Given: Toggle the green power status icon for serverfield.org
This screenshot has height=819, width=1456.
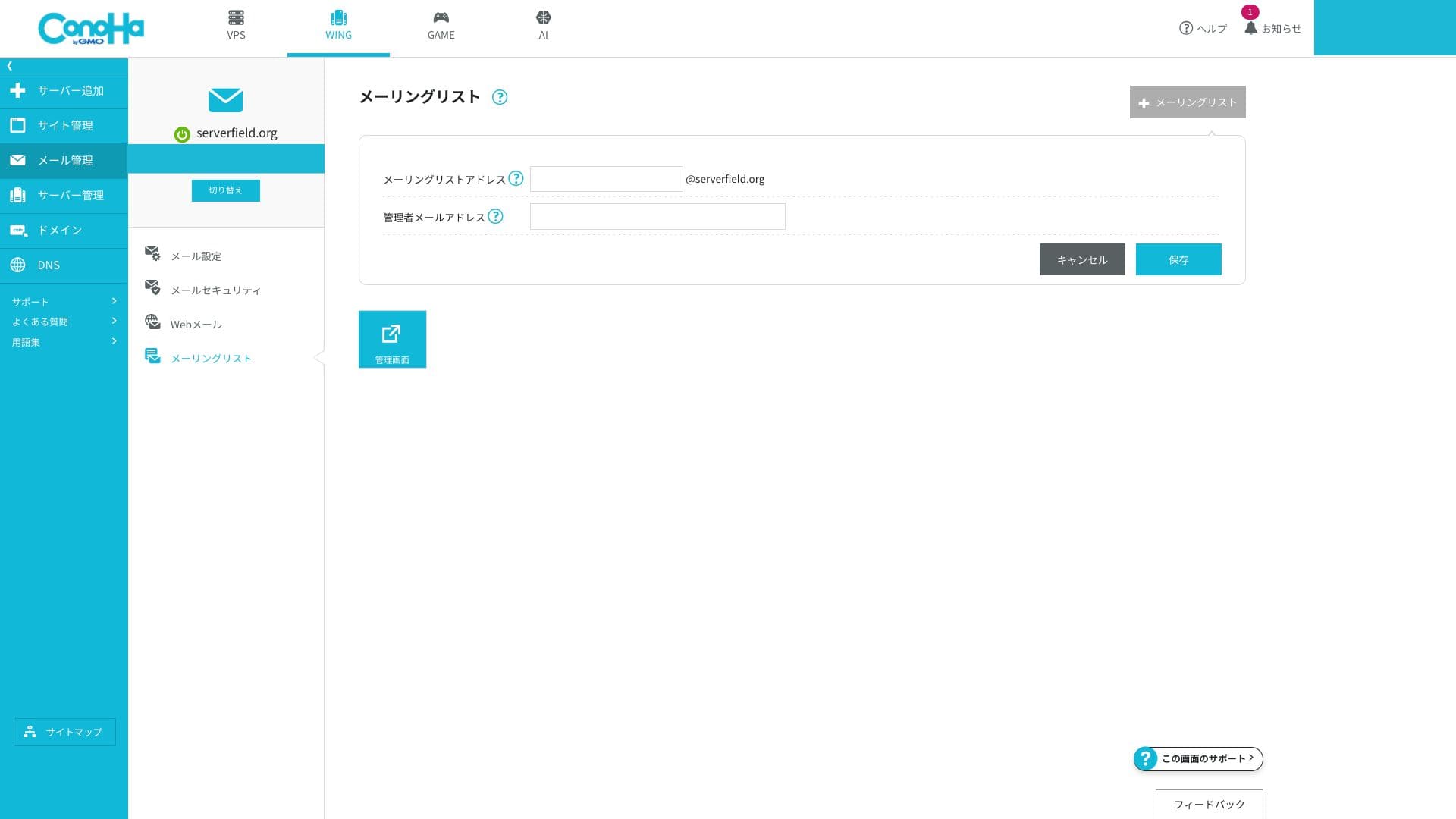Looking at the screenshot, I should (x=182, y=134).
